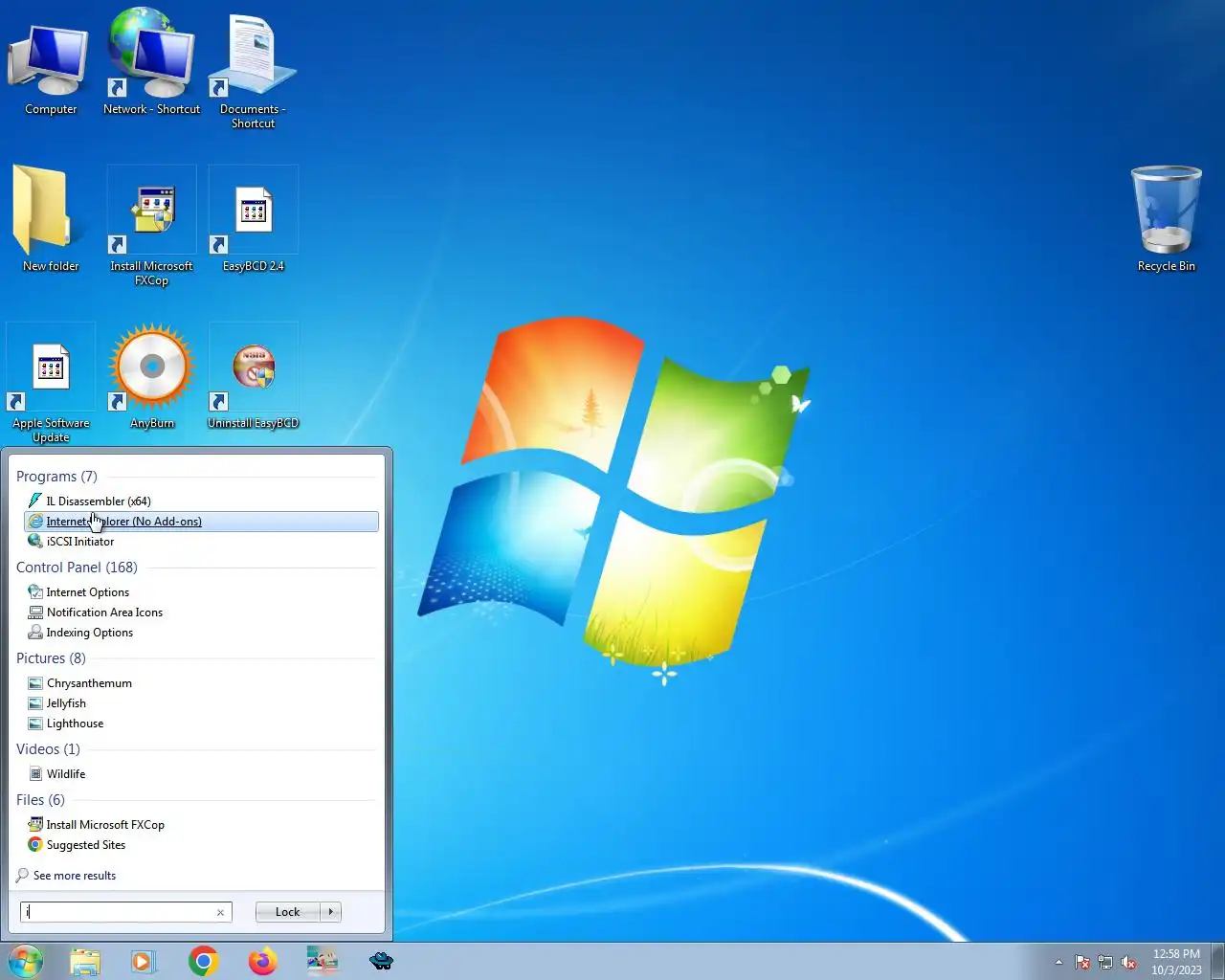Select the Uninstall EasyBCD desktop shortcut
This screenshot has width=1225, height=980.
point(254,377)
